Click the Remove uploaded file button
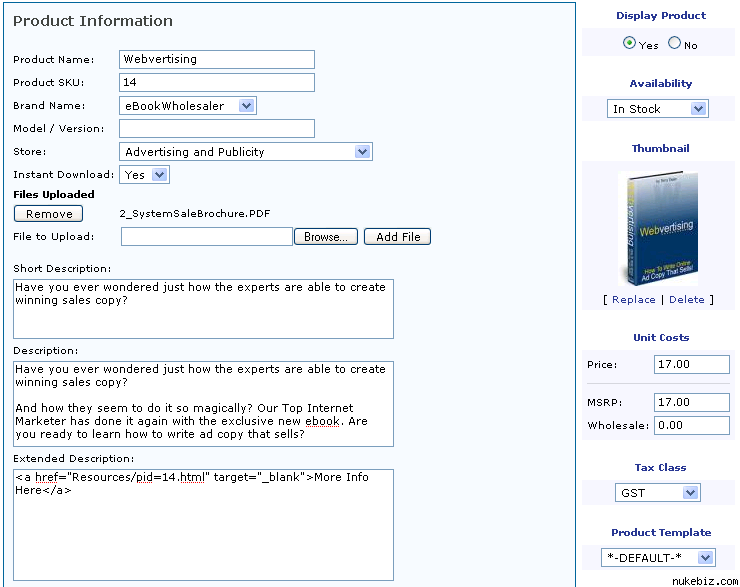The width and height of the screenshot is (740, 587). (49, 213)
